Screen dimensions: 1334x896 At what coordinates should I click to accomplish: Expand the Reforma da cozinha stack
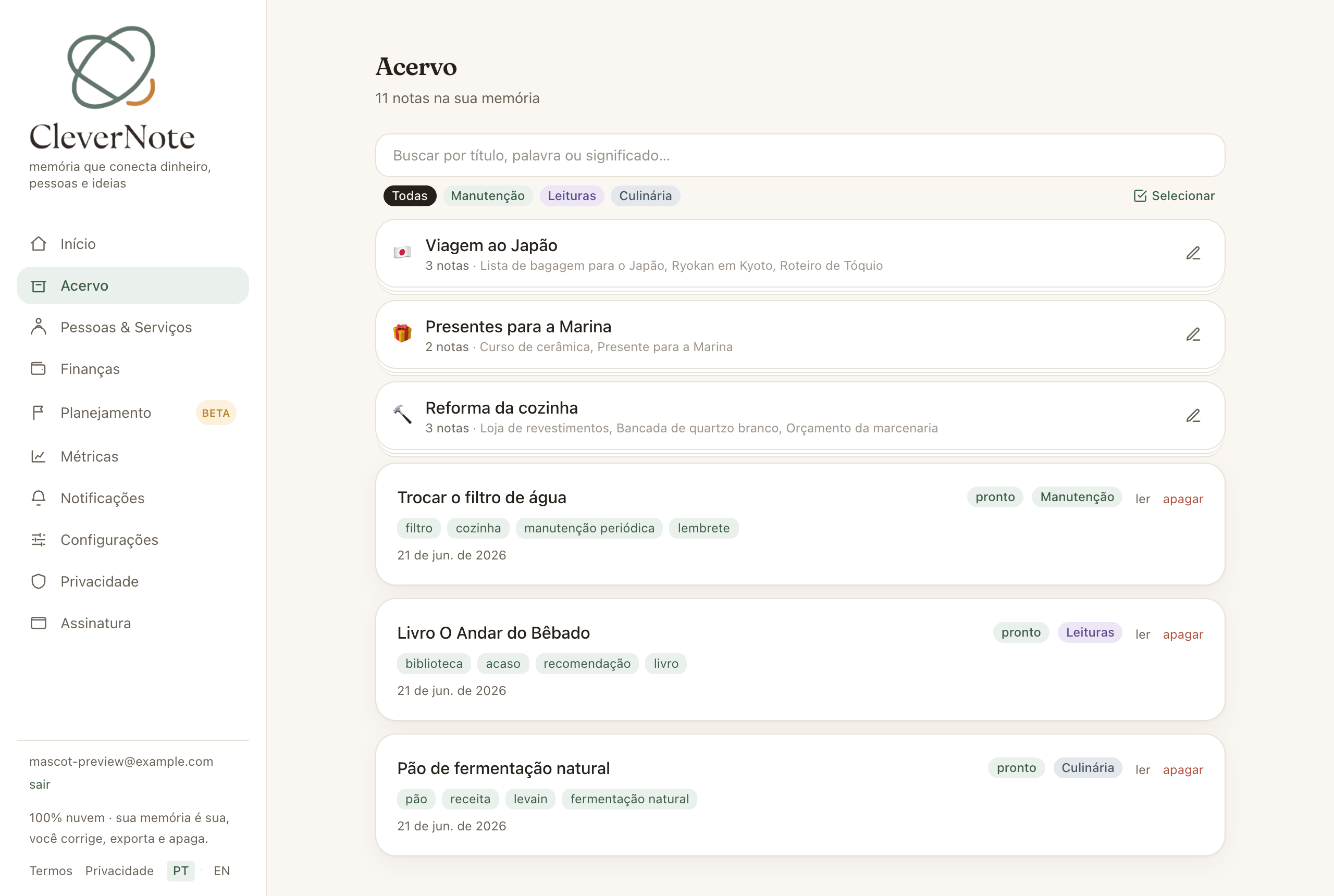click(x=799, y=416)
